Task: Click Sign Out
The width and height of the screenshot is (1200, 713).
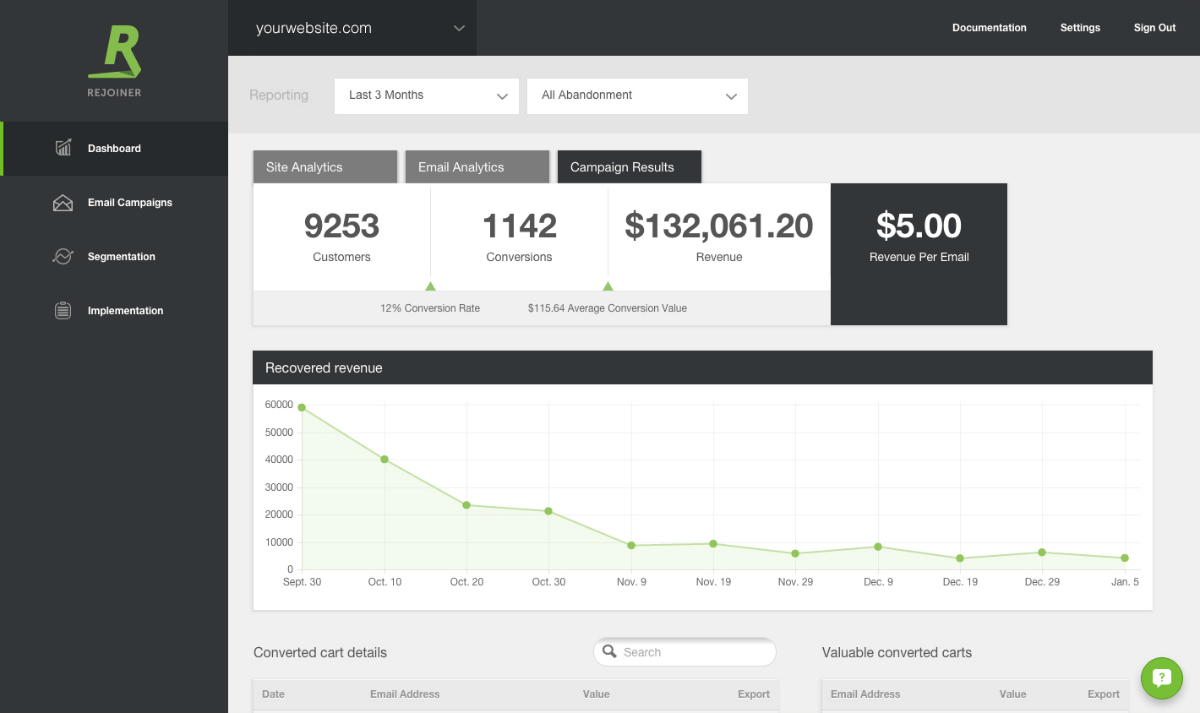Action: click(x=1154, y=28)
